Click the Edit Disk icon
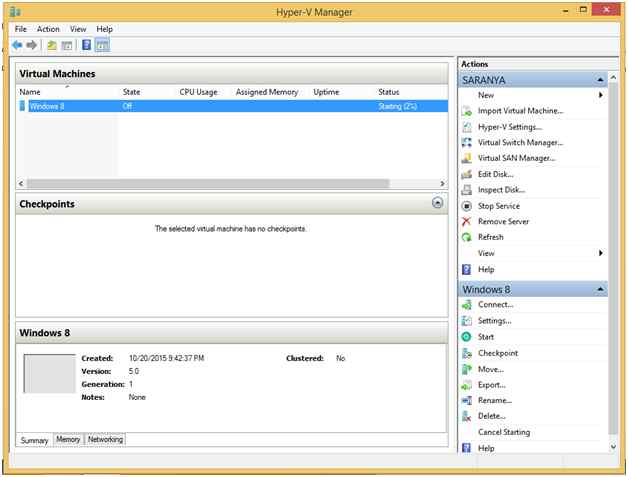The width and height of the screenshot is (628, 477). tap(467, 174)
